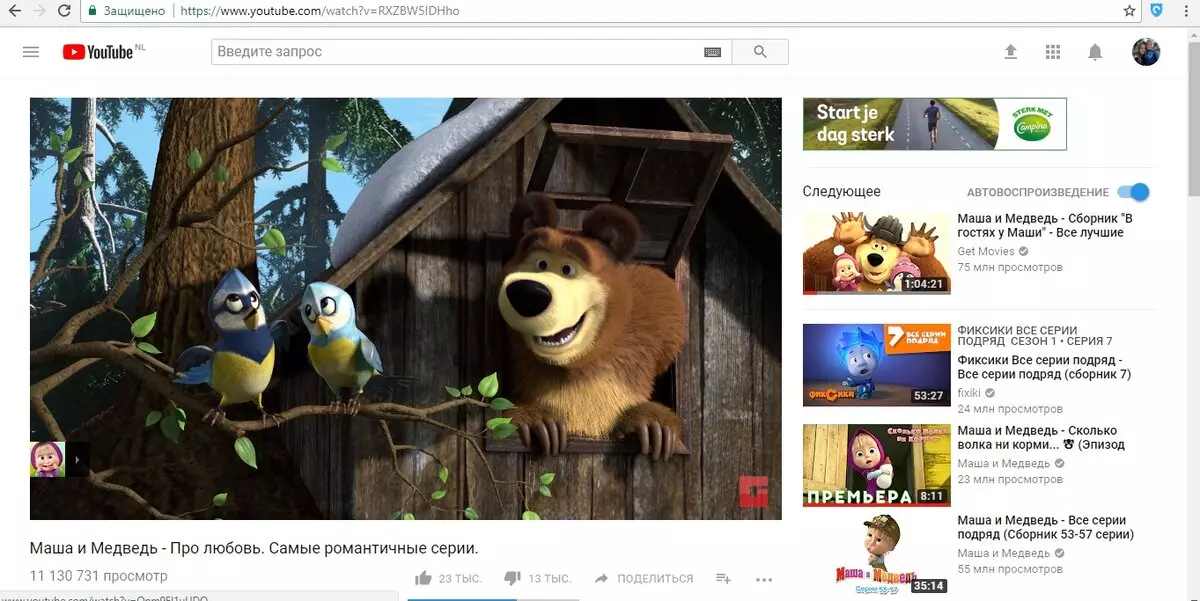Open the ПРЕМЬЕРА 8:11 thumbnail
Screen dimensions: 1200x601
click(877, 465)
